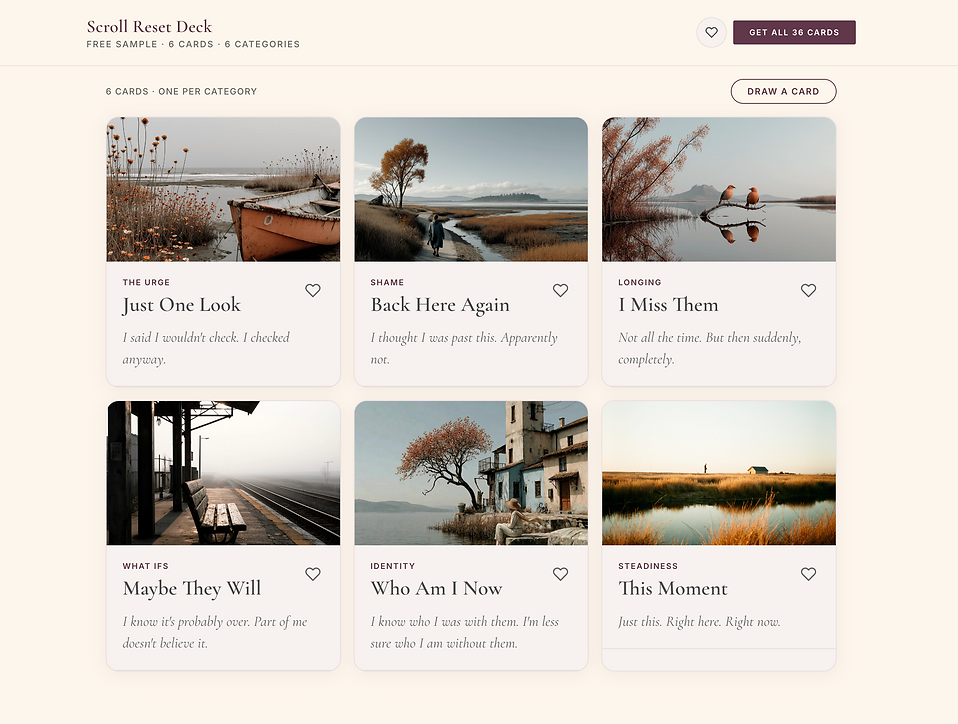Click the This Moment card title
The image size is (958, 724).
point(673,588)
